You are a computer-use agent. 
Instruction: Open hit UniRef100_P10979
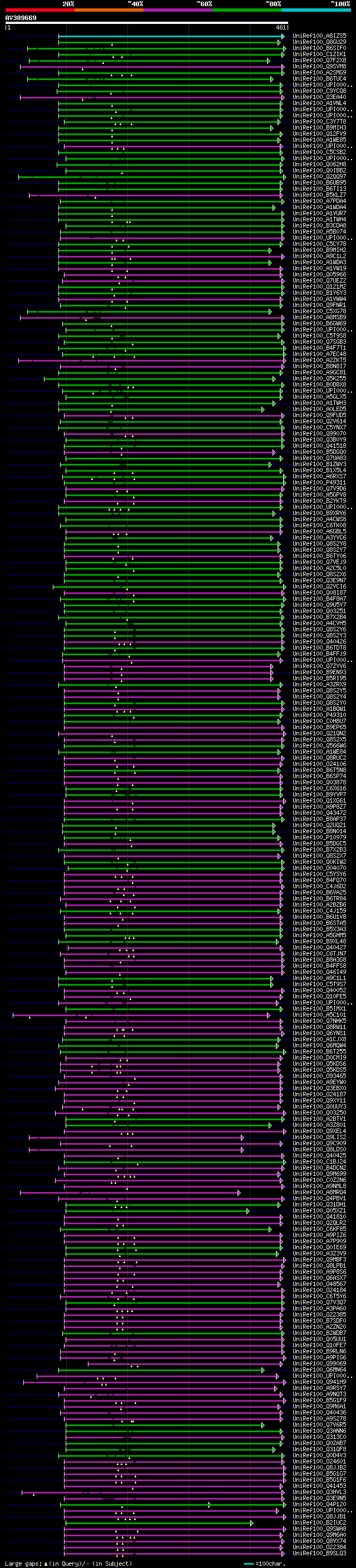319,838
